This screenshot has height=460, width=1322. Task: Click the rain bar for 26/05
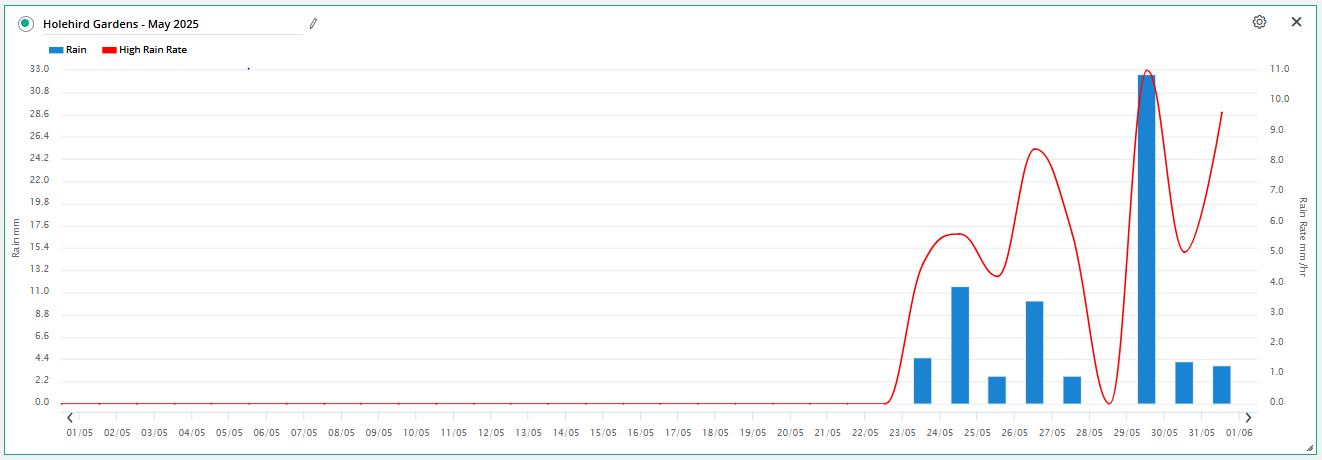[1035, 352]
